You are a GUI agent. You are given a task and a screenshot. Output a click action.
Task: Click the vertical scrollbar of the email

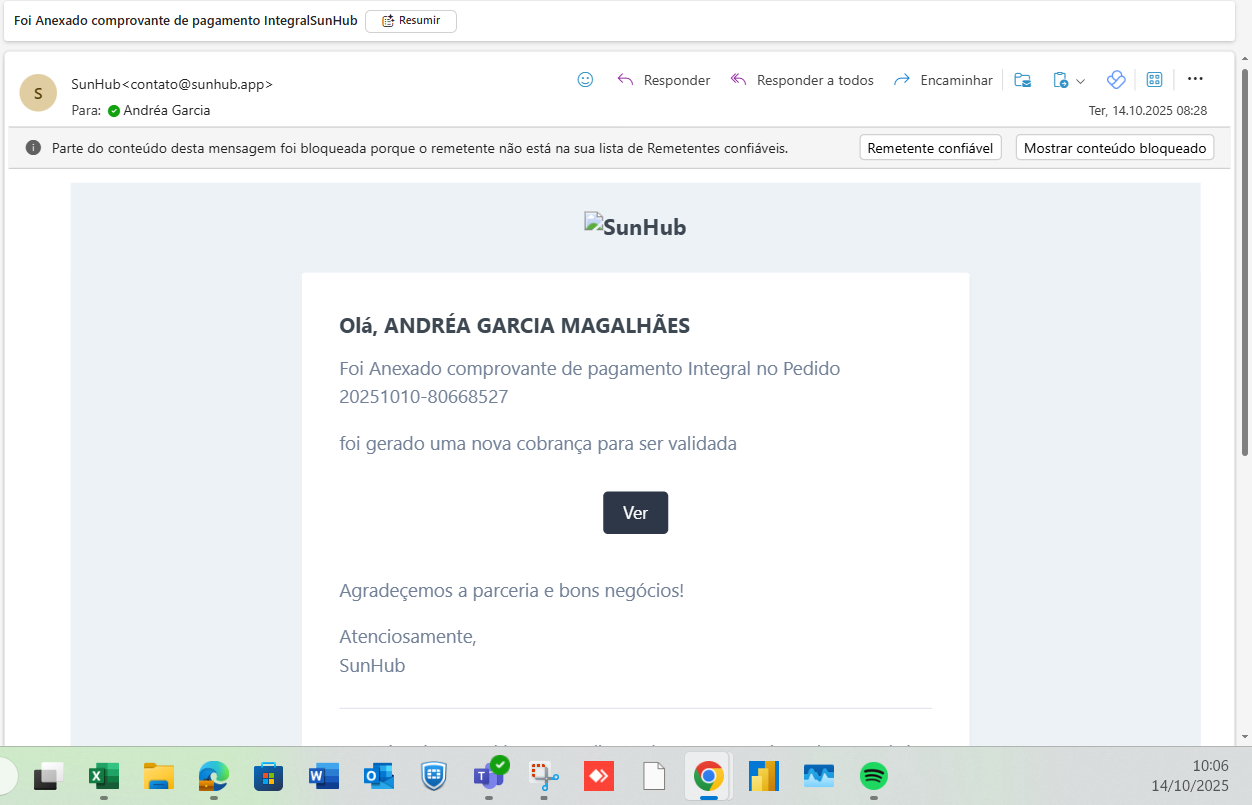(1245, 260)
